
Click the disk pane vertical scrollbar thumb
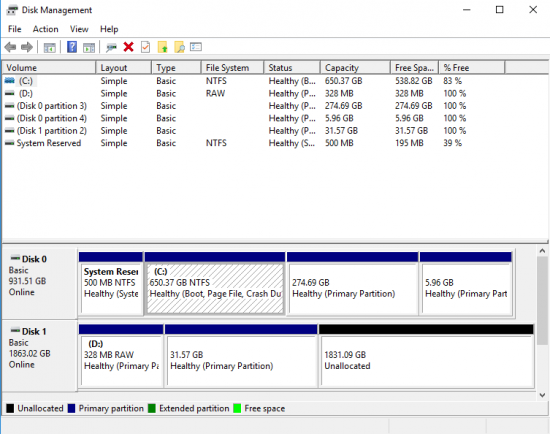click(542, 300)
